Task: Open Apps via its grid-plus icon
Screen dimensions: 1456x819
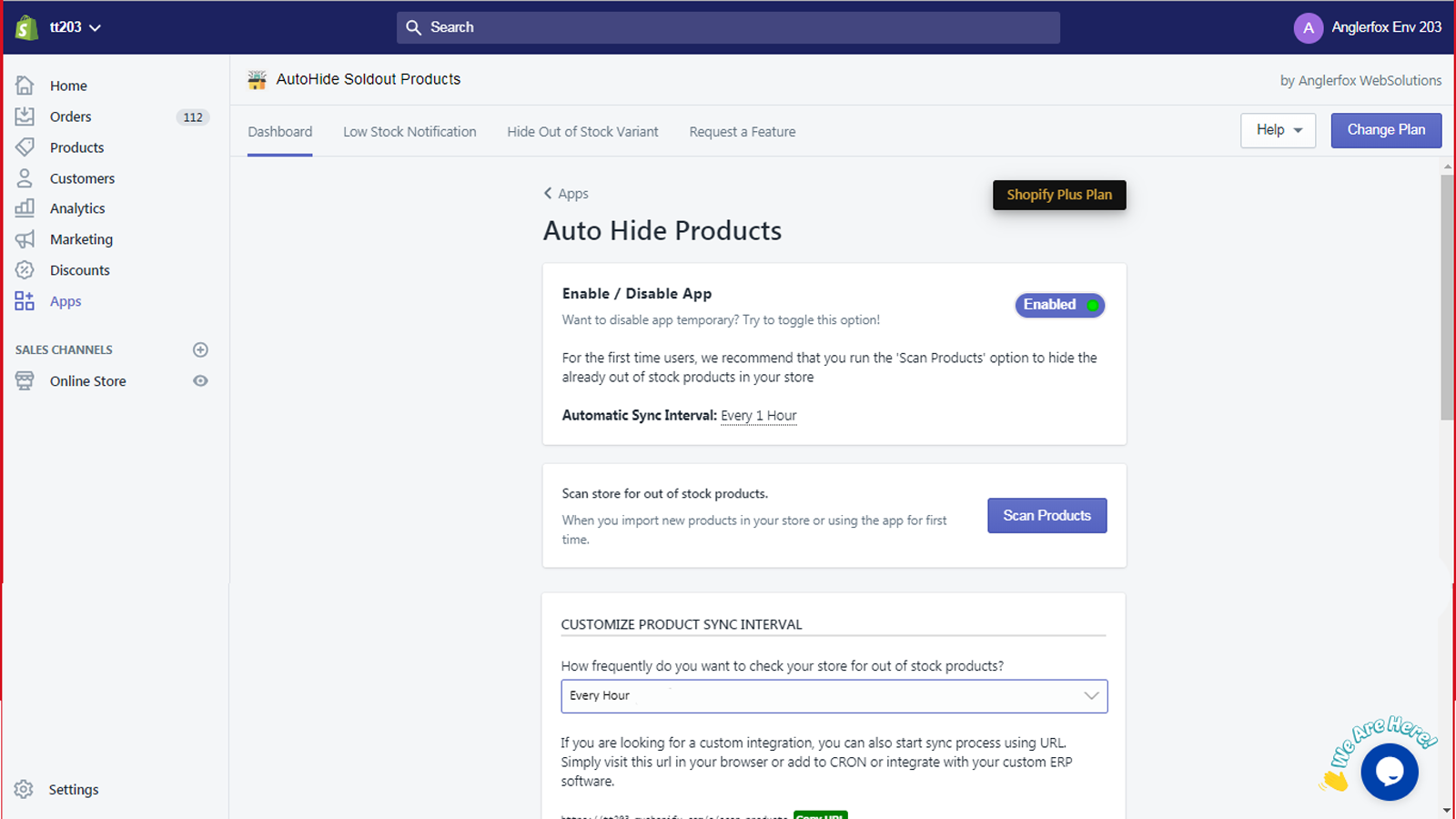Action: (25, 301)
